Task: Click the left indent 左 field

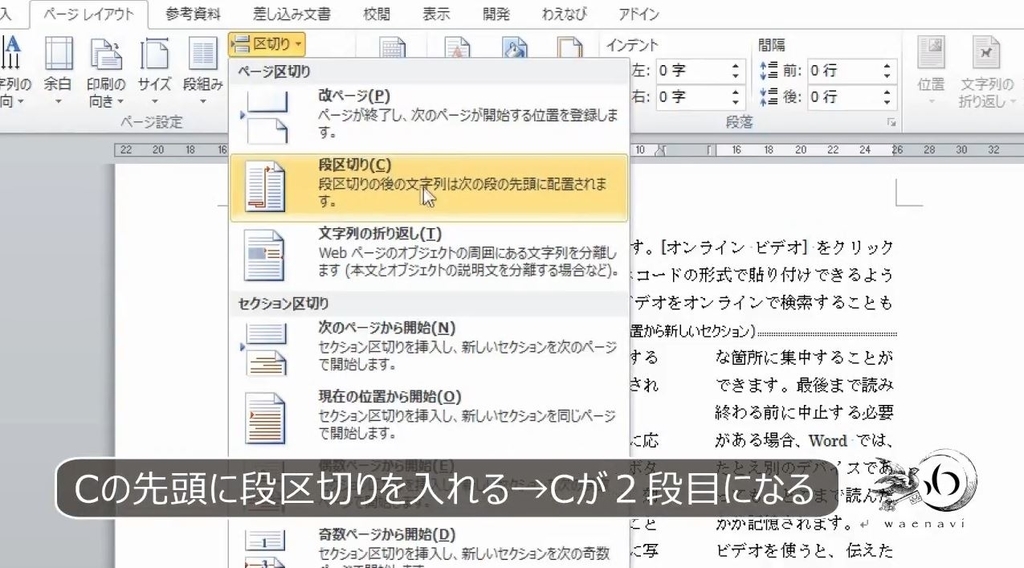Action: (x=691, y=71)
